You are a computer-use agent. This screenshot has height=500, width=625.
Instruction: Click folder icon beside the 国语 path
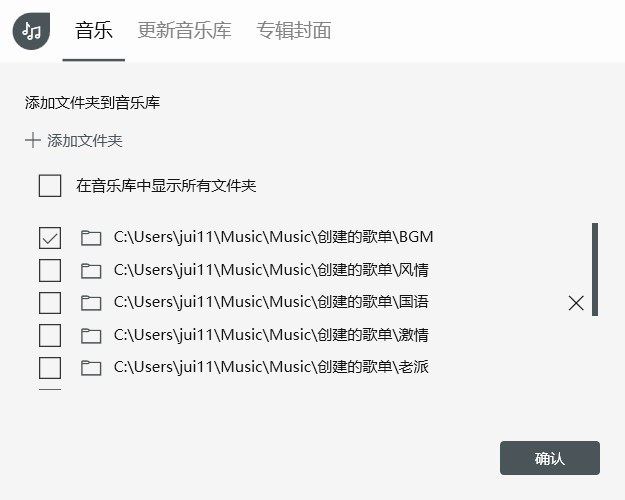[91, 303]
